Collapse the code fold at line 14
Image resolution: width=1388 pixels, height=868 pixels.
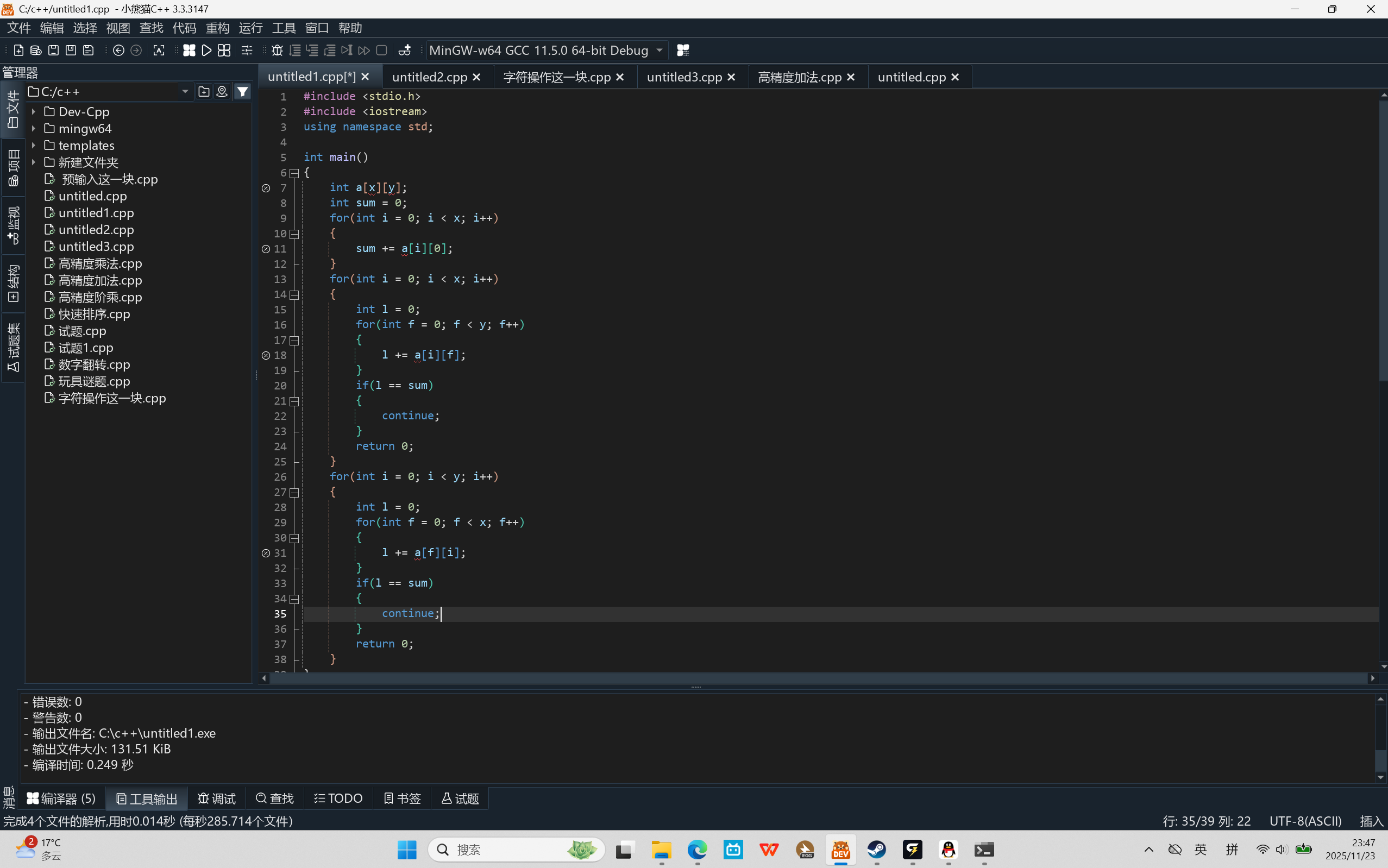point(294,294)
